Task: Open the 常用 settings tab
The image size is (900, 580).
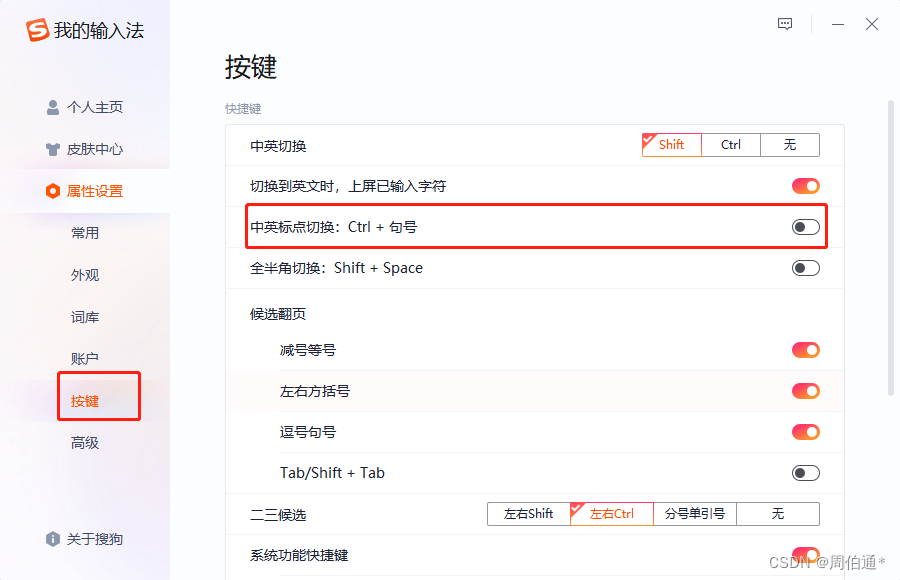Action: coord(85,233)
